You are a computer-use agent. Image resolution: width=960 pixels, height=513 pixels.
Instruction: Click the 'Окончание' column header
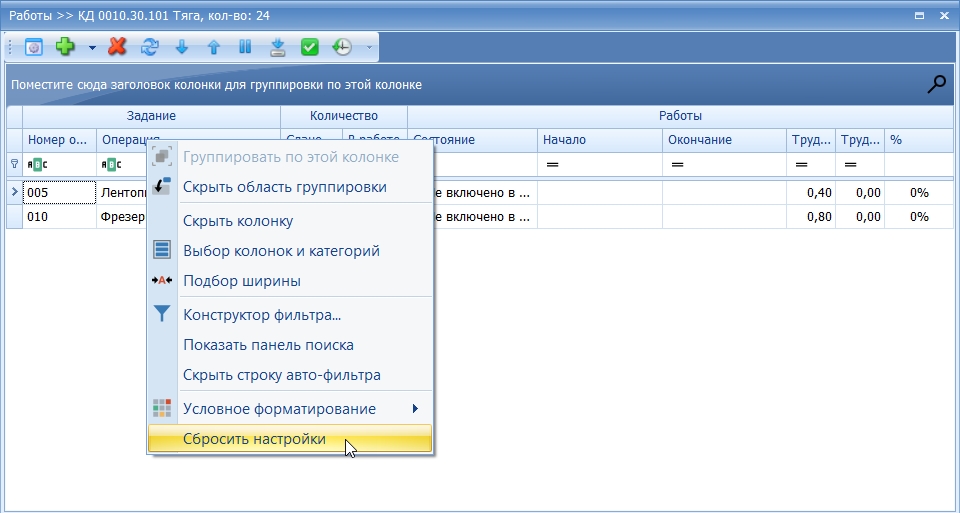tap(724, 140)
